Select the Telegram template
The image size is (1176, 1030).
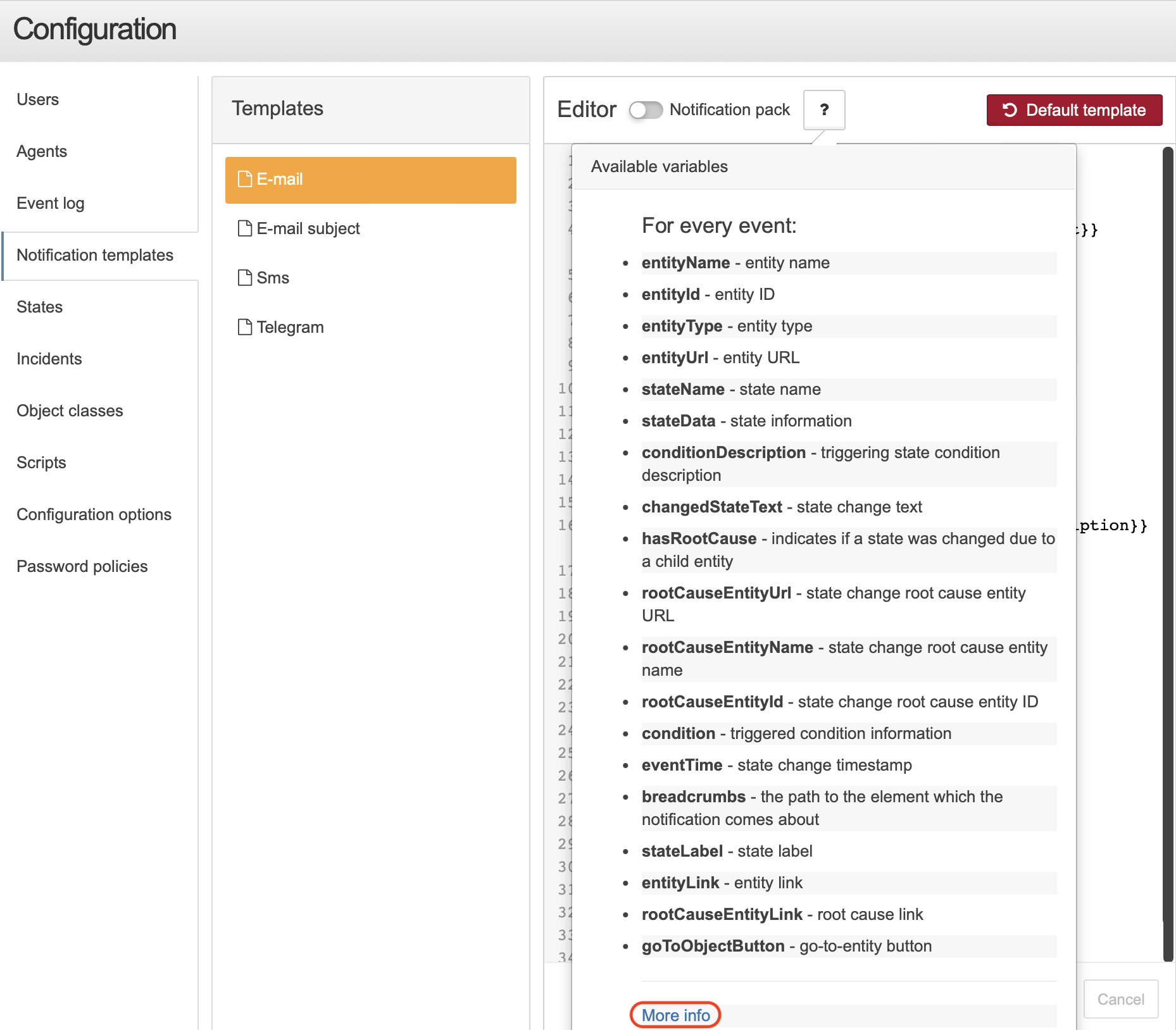click(371, 327)
